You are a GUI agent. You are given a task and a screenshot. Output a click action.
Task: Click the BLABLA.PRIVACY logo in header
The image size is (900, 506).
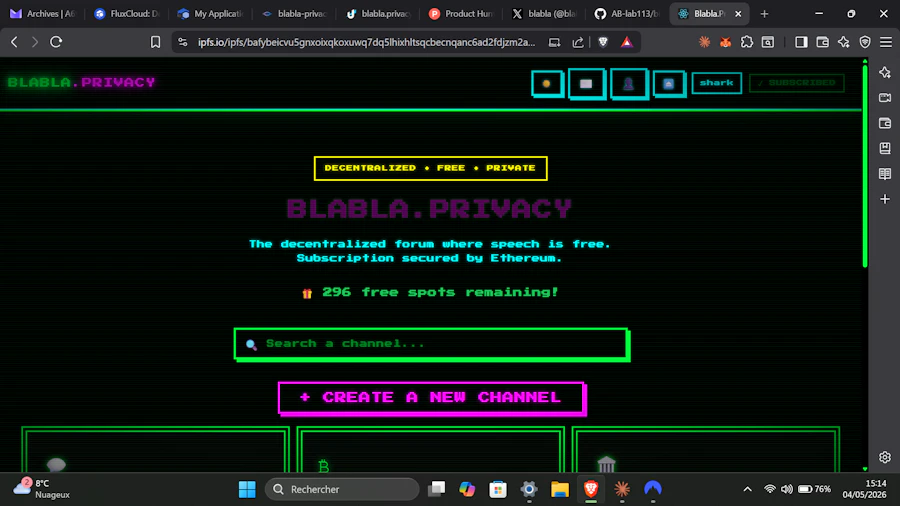82,82
